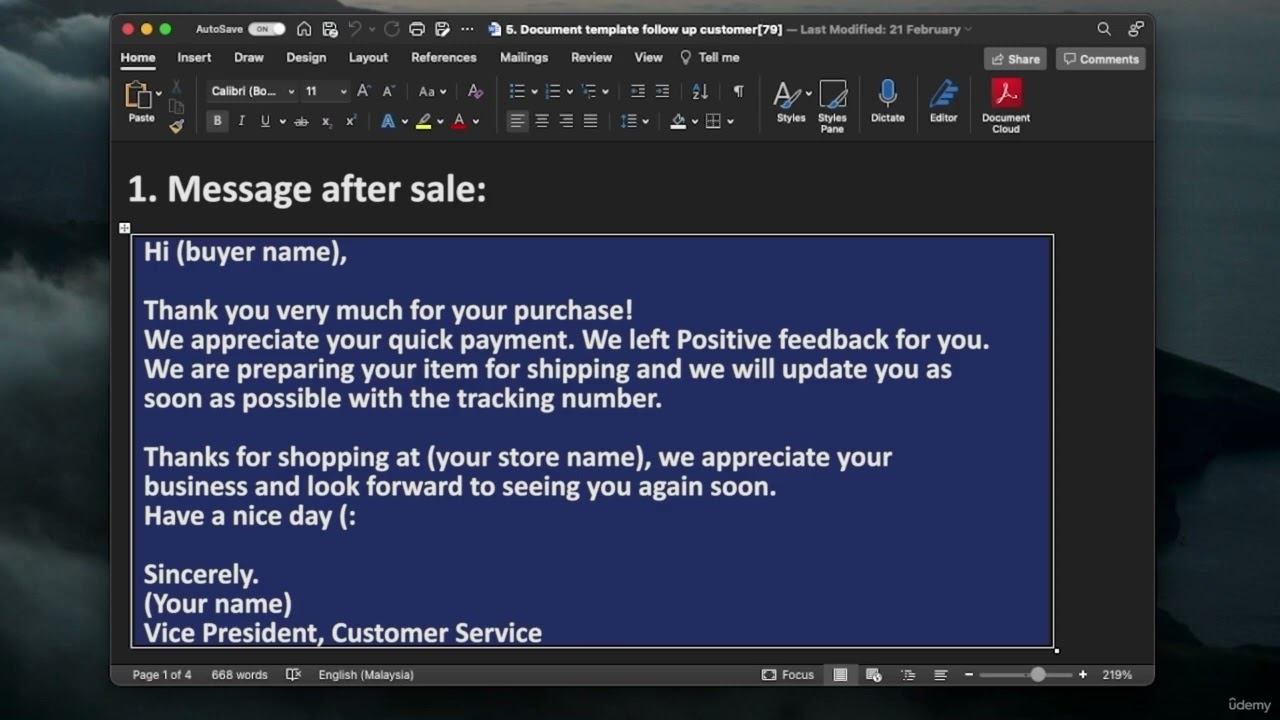This screenshot has width=1280, height=720.
Task: Toggle Strikethrough formatting
Action: pyautogui.click(x=301, y=121)
